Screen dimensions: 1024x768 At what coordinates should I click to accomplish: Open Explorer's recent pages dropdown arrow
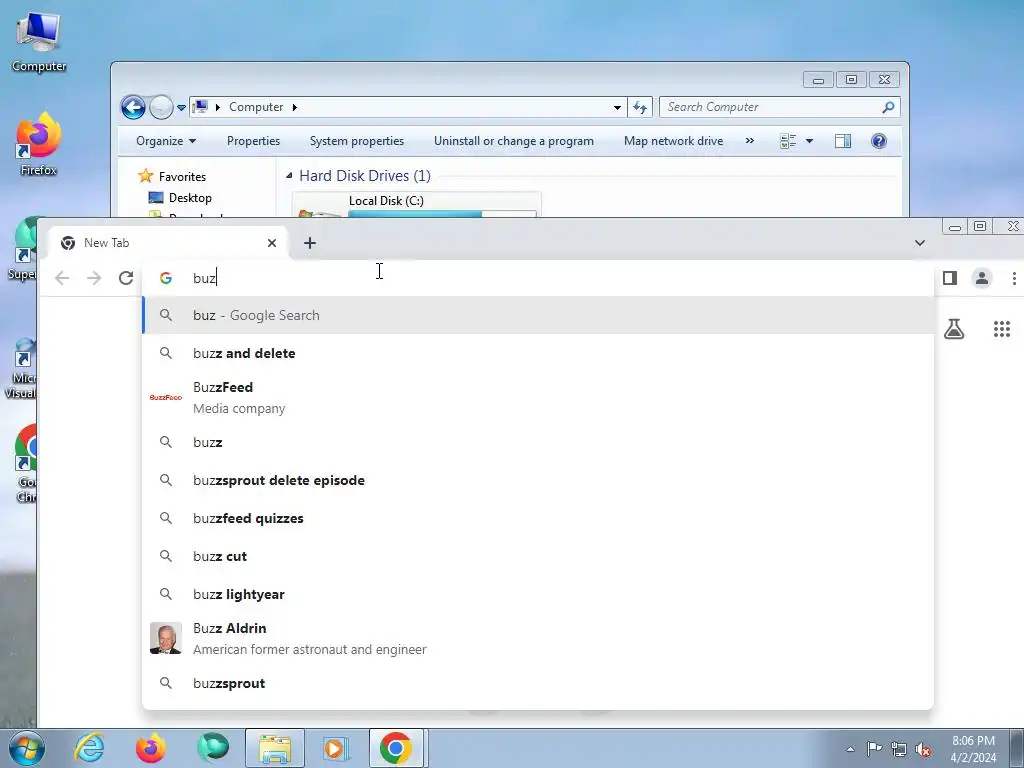pyautogui.click(x=181, y=108)
